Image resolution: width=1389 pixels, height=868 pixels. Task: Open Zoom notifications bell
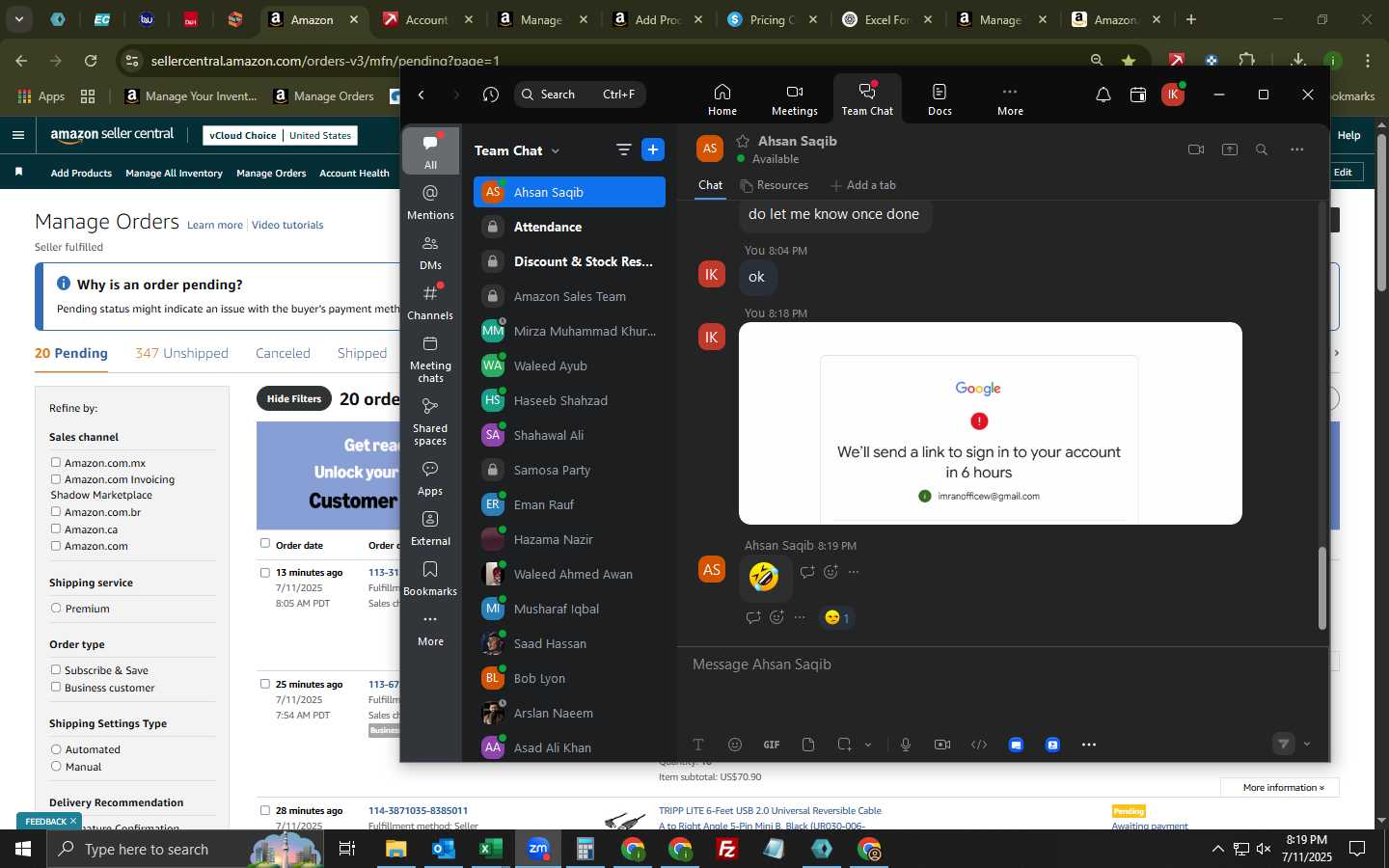1103,95
